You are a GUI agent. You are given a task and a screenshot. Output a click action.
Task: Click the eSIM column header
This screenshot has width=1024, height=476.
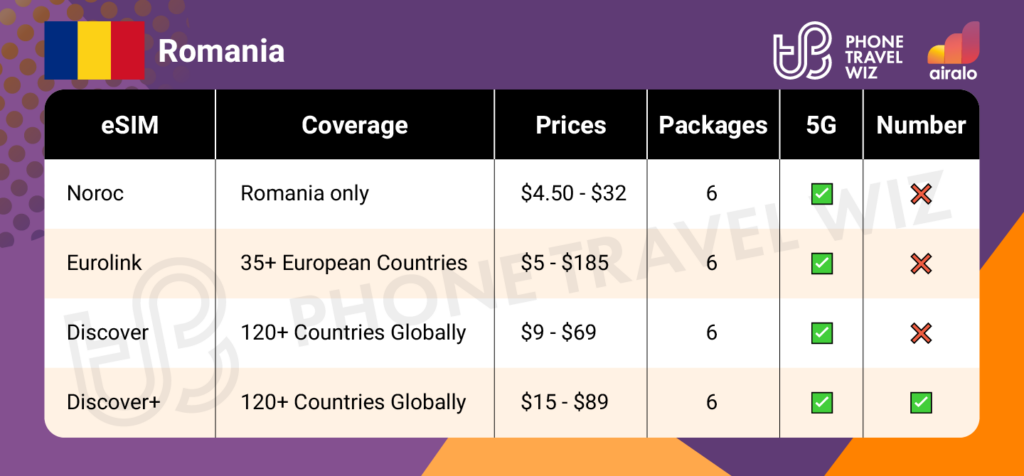click(128, 125)
